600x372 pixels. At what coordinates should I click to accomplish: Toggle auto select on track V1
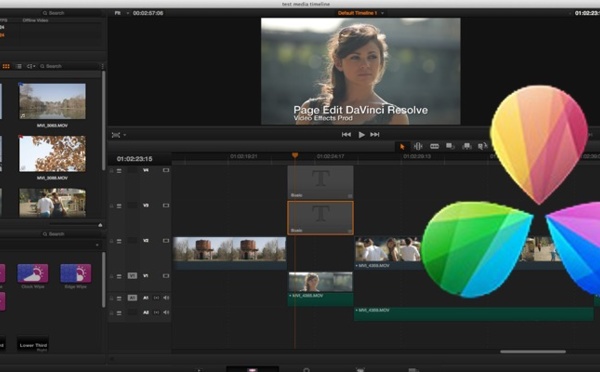[x=119, y=276]
